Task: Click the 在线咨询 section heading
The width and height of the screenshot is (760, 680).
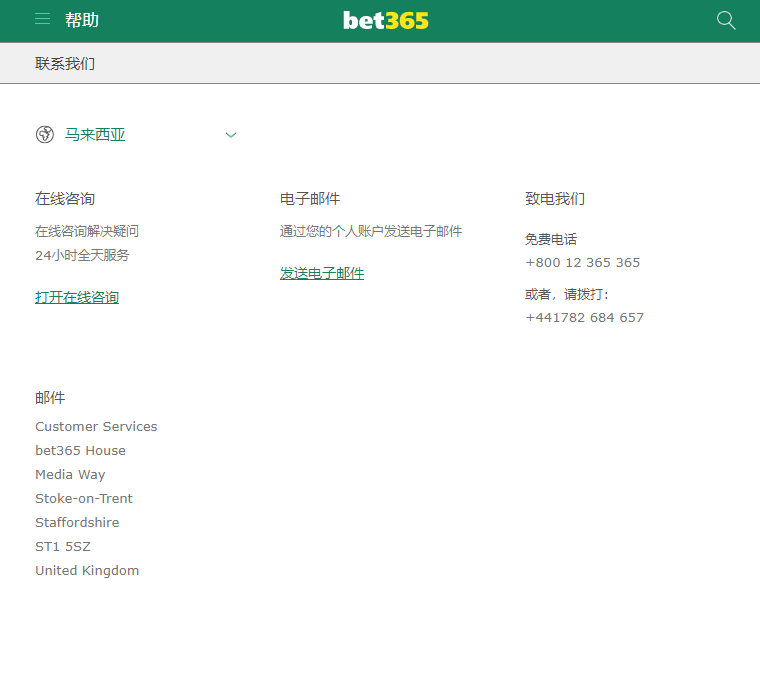Action: (x=65, y=199)
